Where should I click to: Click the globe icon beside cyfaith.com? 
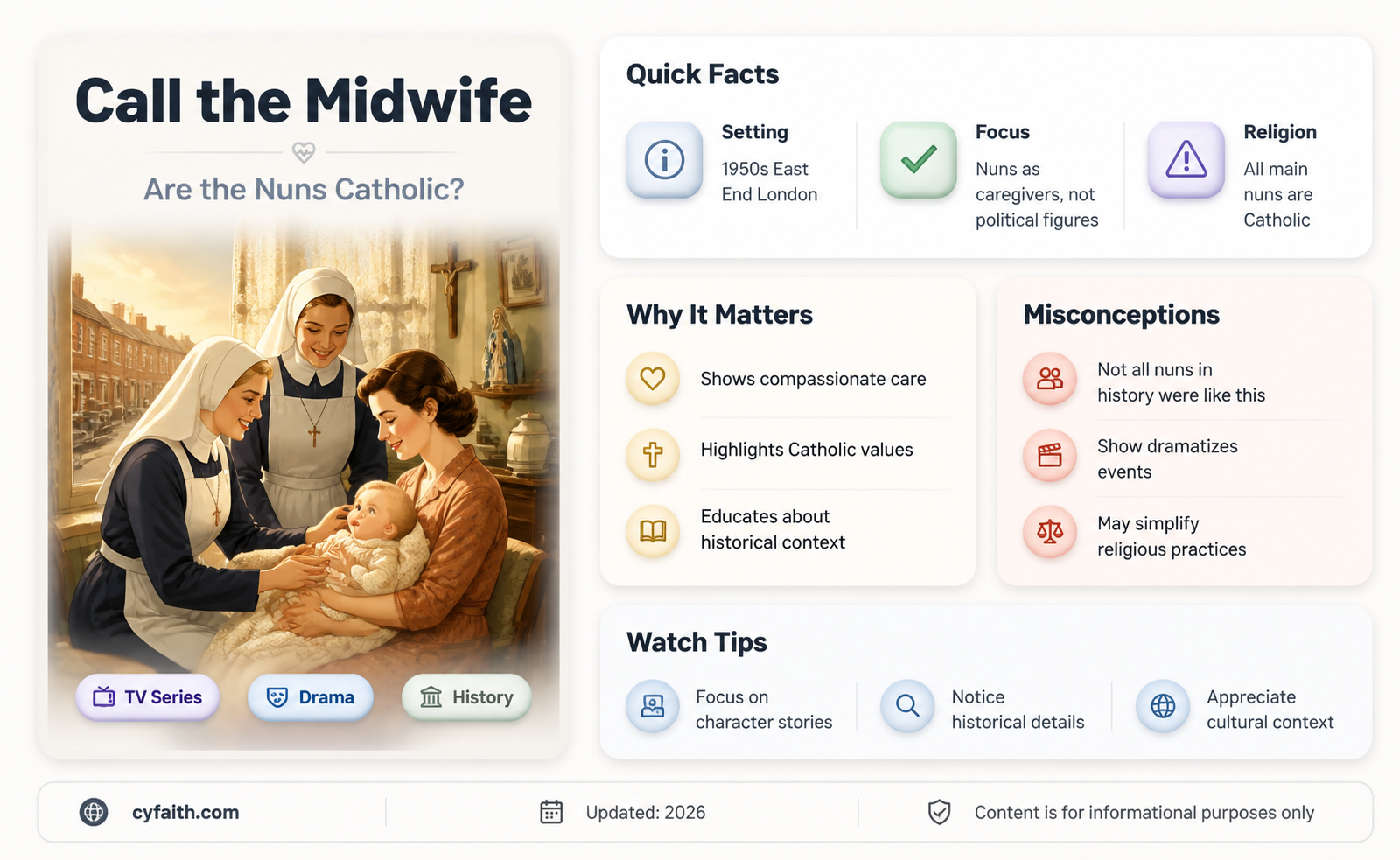click(x=94, y=812)
